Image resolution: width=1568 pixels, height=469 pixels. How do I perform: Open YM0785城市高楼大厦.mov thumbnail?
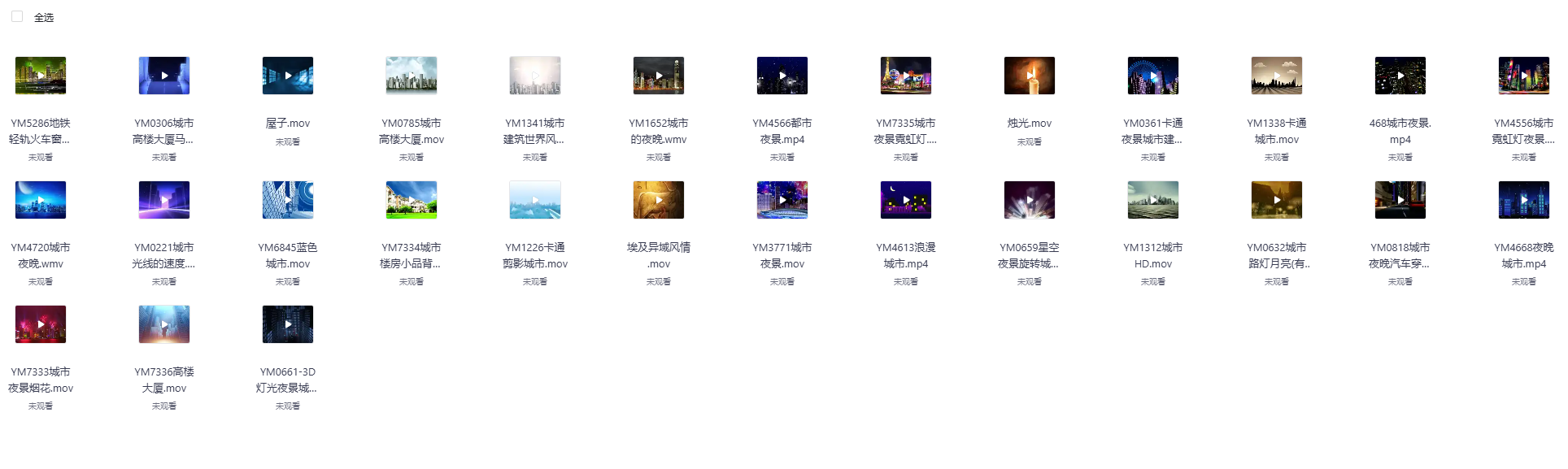(x=412, y=76)
